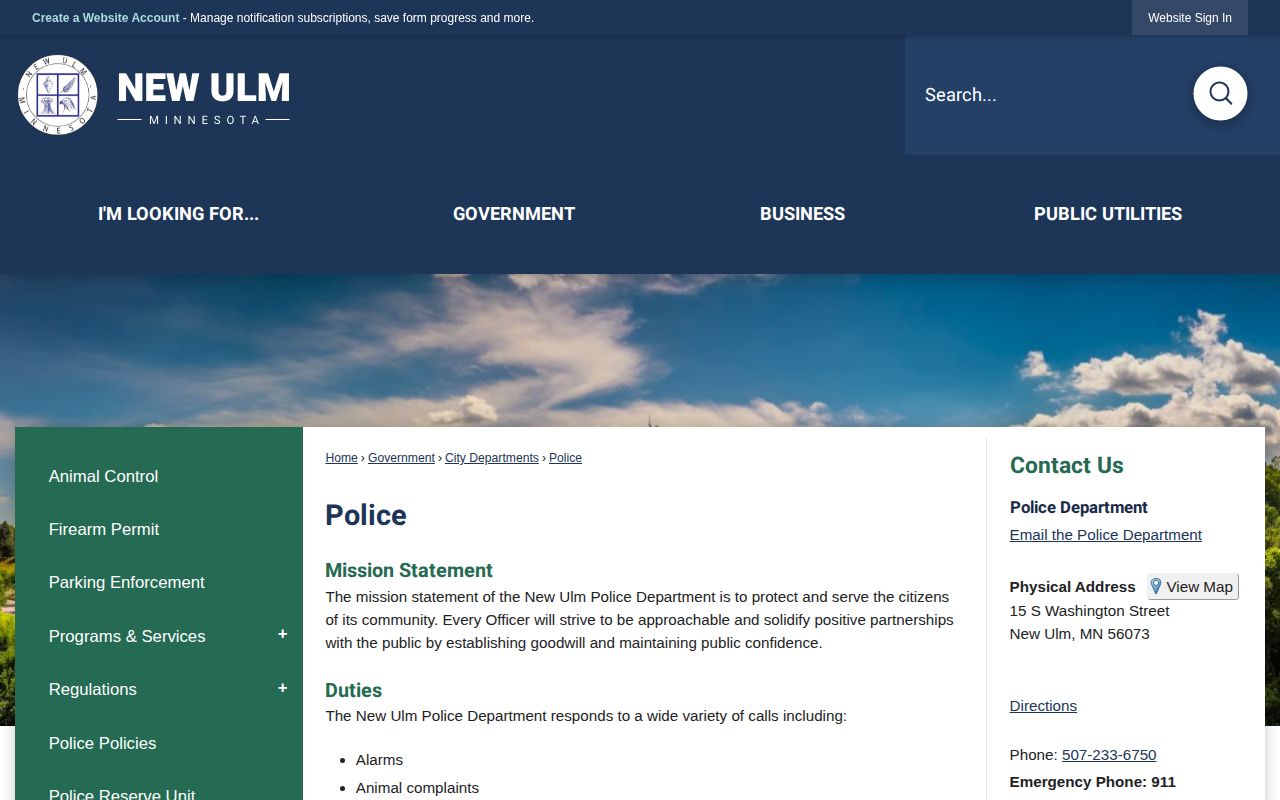Expand the Programs & Services submenu
Screen dimensions: 1280x800
282,635
